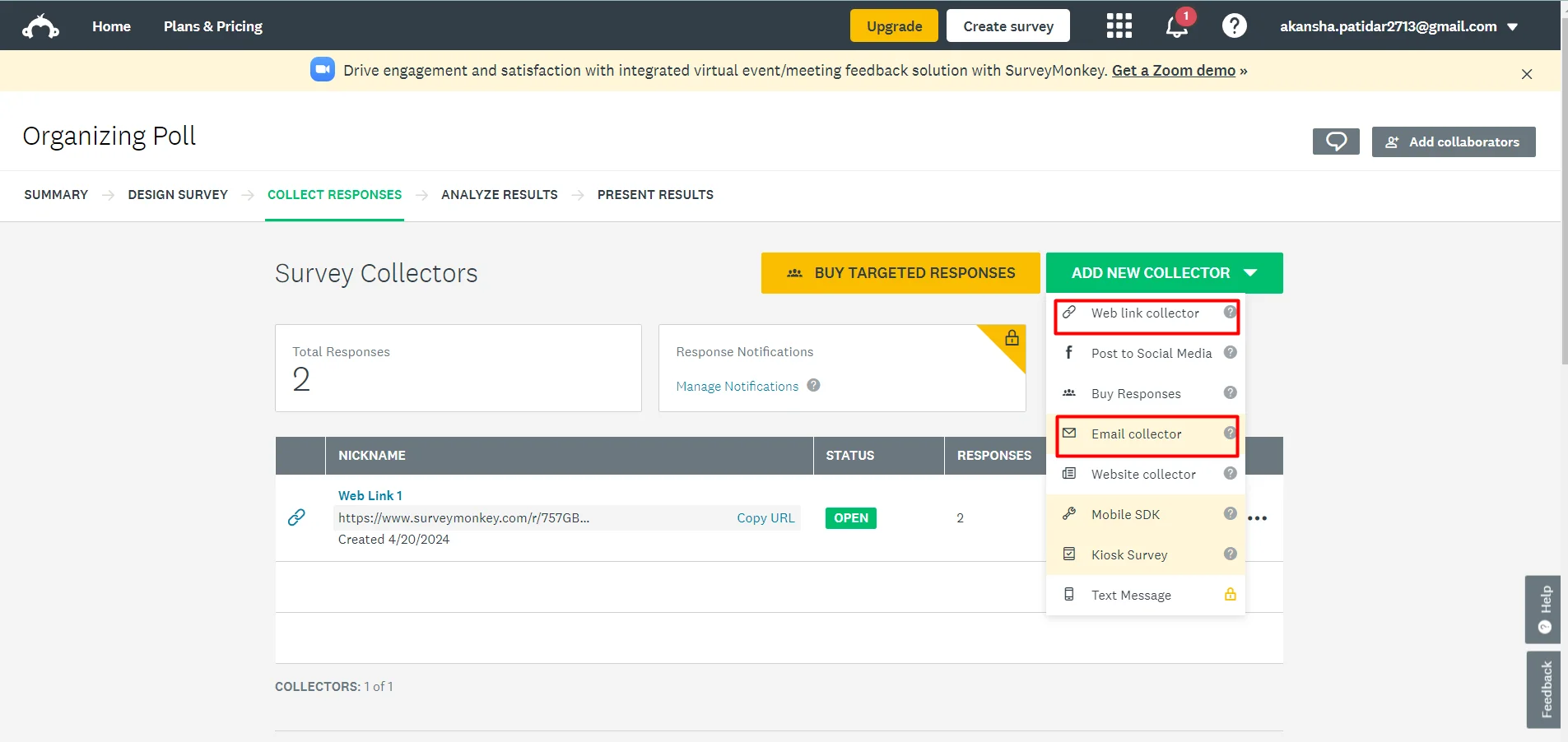Click the Upgrade button
Screen dimensions: 1568x742
pyautogui.click(x=894, y=26)
